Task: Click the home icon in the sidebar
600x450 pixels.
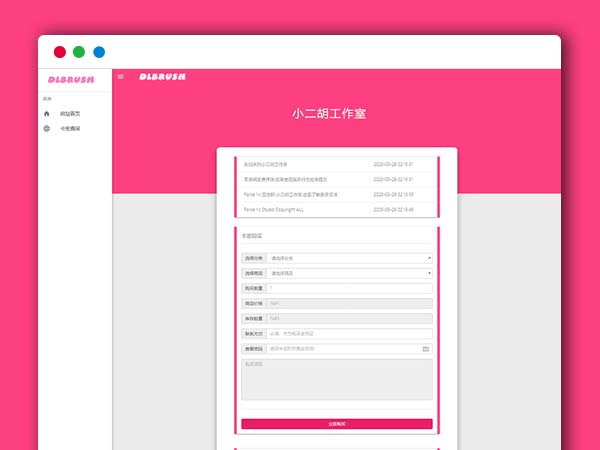Action: click(47, 114)
